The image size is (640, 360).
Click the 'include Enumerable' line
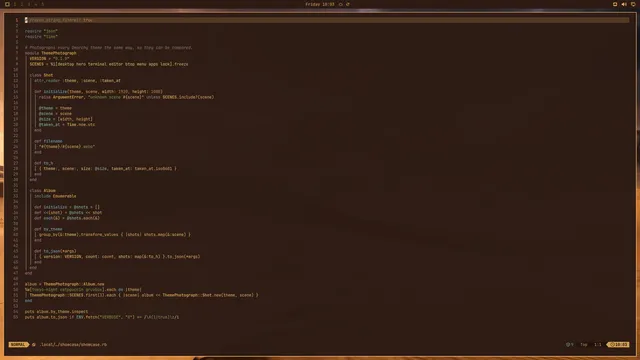coord(55,196)
